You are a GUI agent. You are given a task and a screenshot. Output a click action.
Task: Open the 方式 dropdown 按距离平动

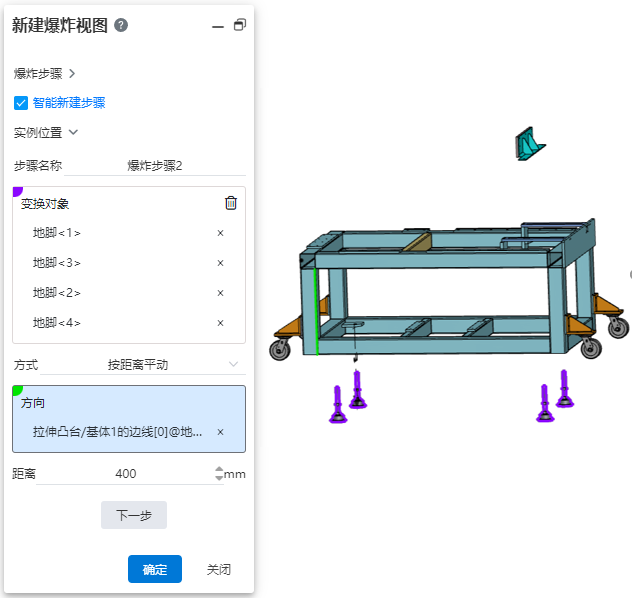143,365
